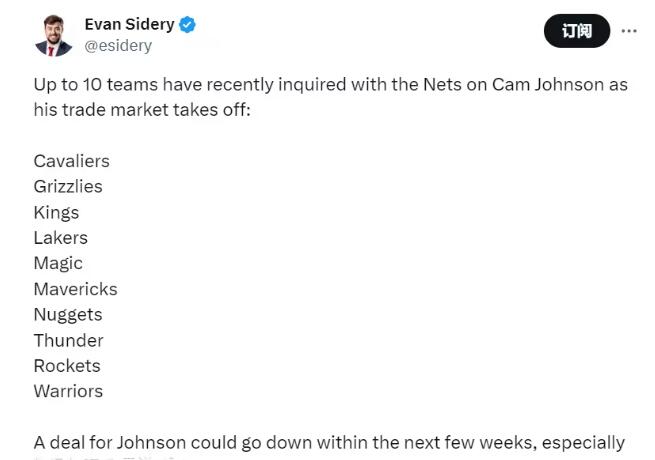Click the word Cavaliers in the list
This screenshot has height=460, width=655.
tap(71, 161)
